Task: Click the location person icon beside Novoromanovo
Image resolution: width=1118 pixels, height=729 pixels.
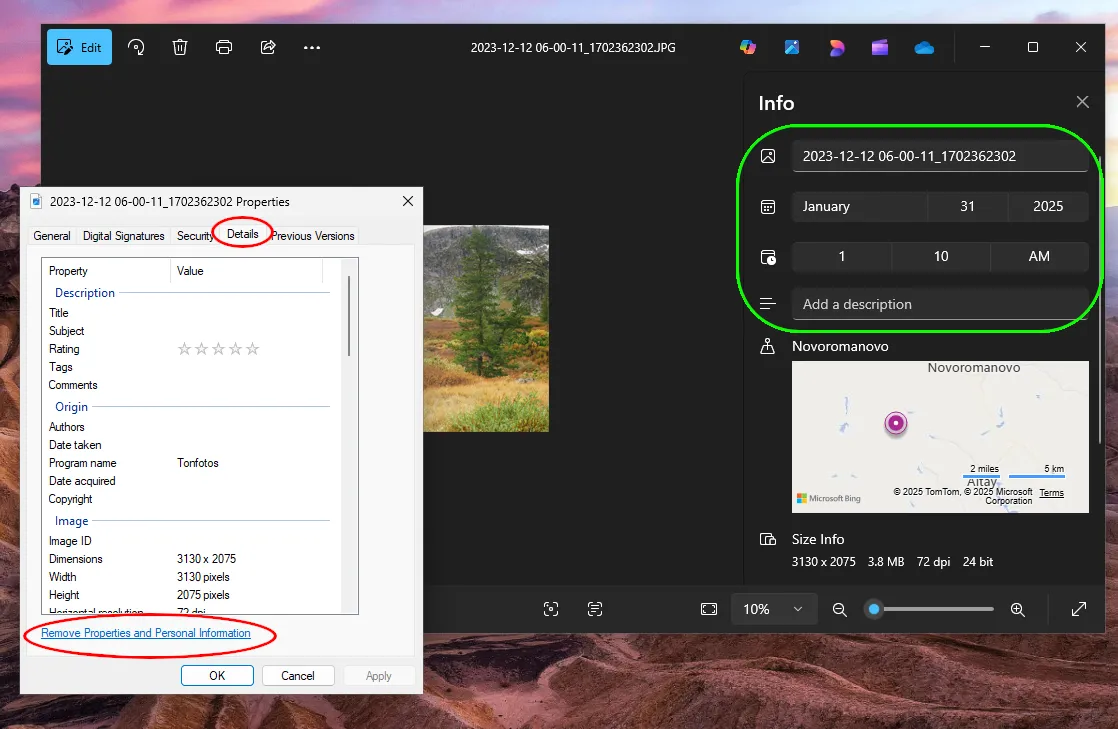Action: click(x=768, y=347)
